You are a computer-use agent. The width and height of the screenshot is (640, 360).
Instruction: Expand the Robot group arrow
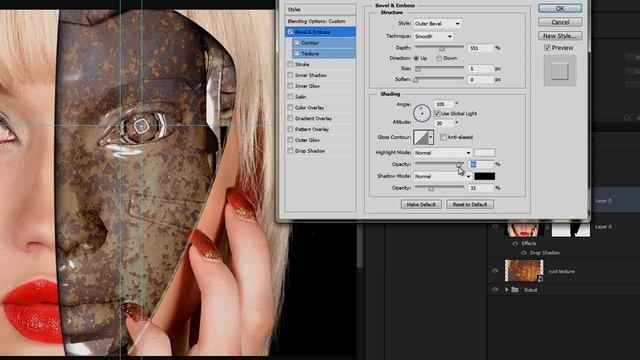(x=507, y=290)
